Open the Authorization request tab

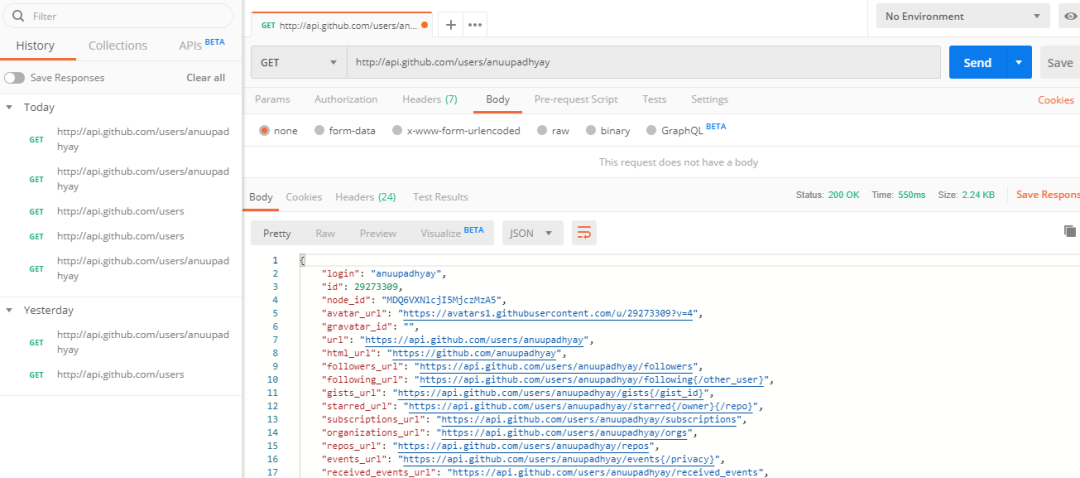coord(346,100)
